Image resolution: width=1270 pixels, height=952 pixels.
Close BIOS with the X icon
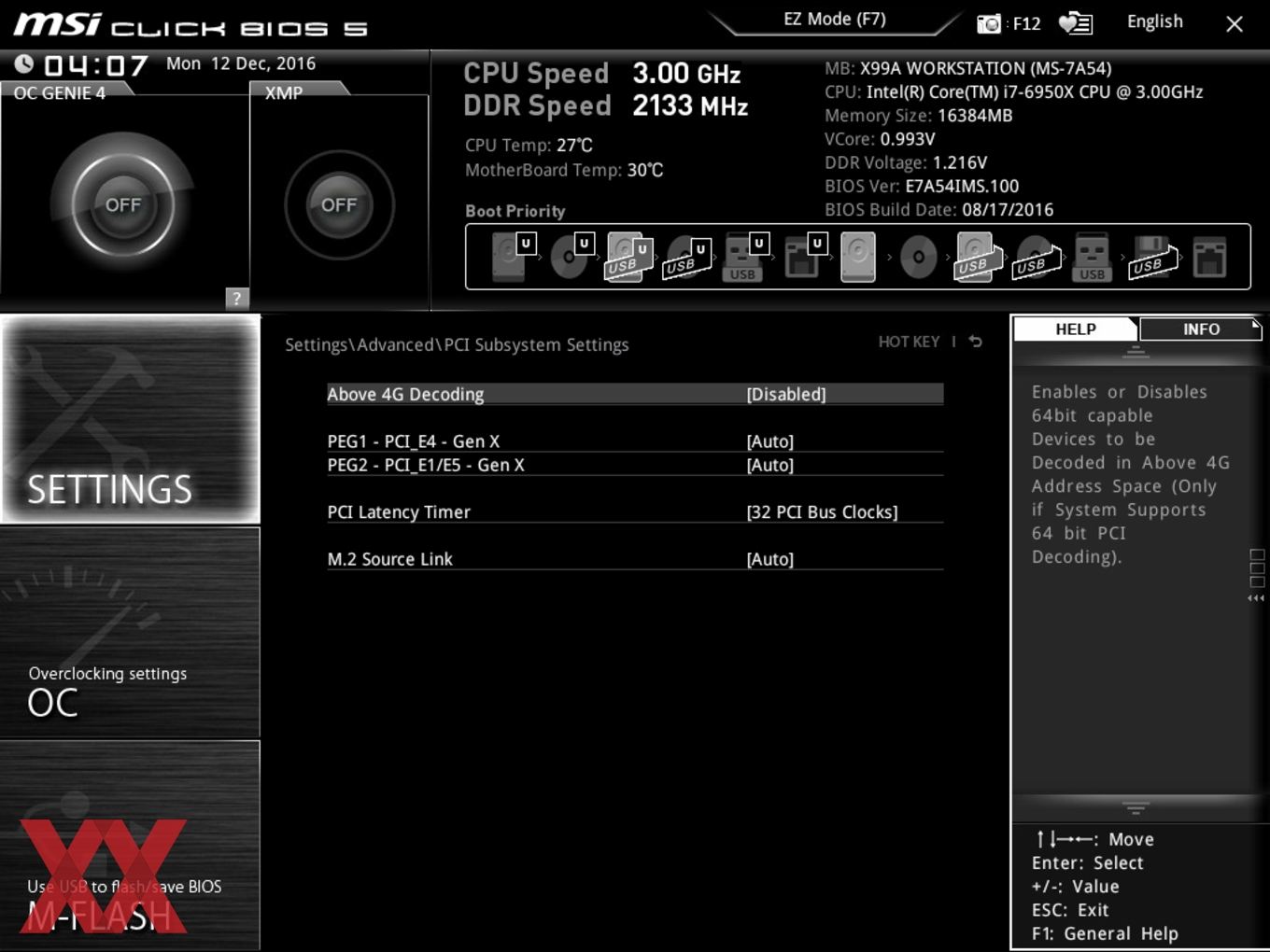point(1235,24)
